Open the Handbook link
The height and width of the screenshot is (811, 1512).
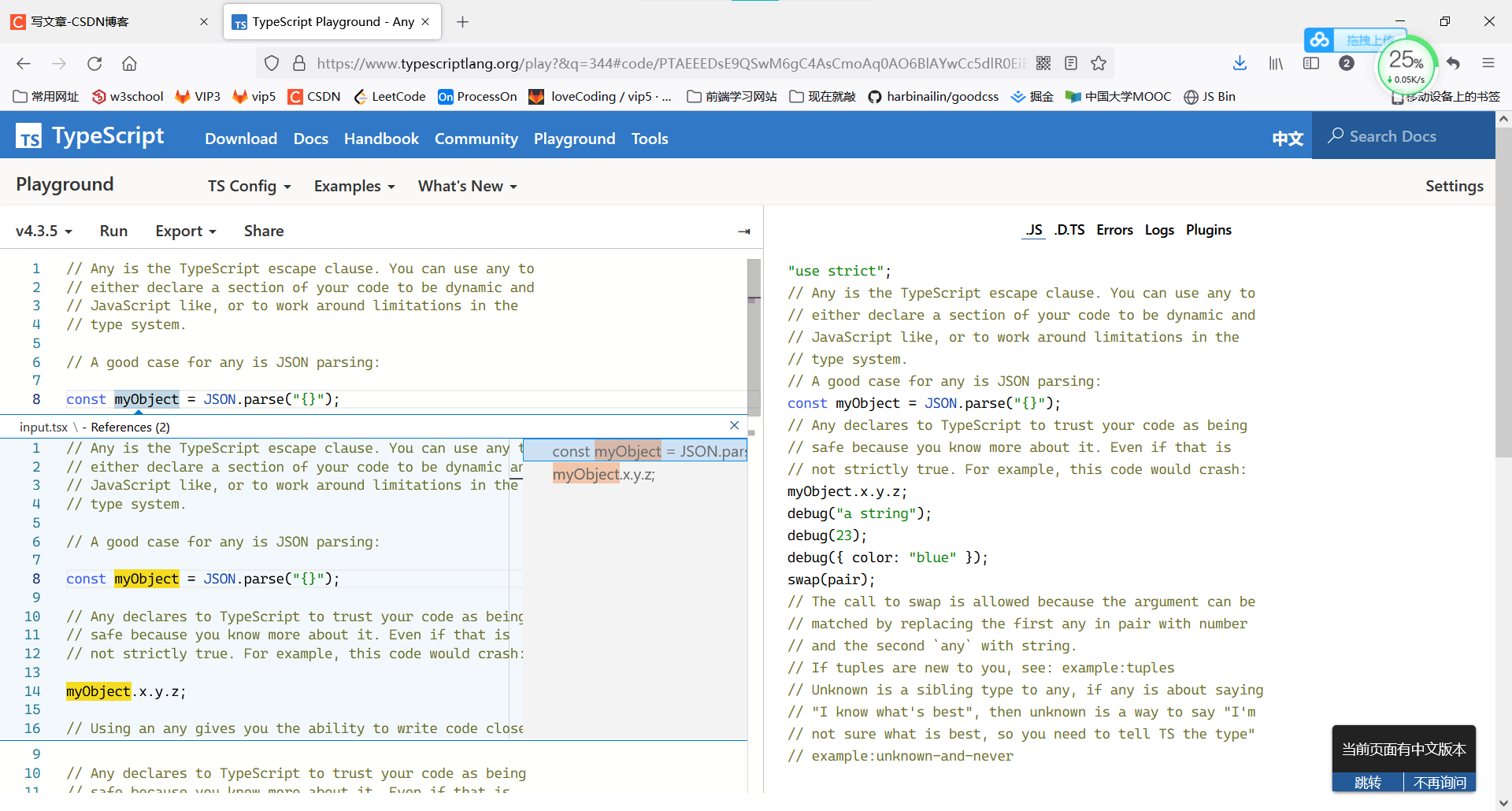click(381, 139)
